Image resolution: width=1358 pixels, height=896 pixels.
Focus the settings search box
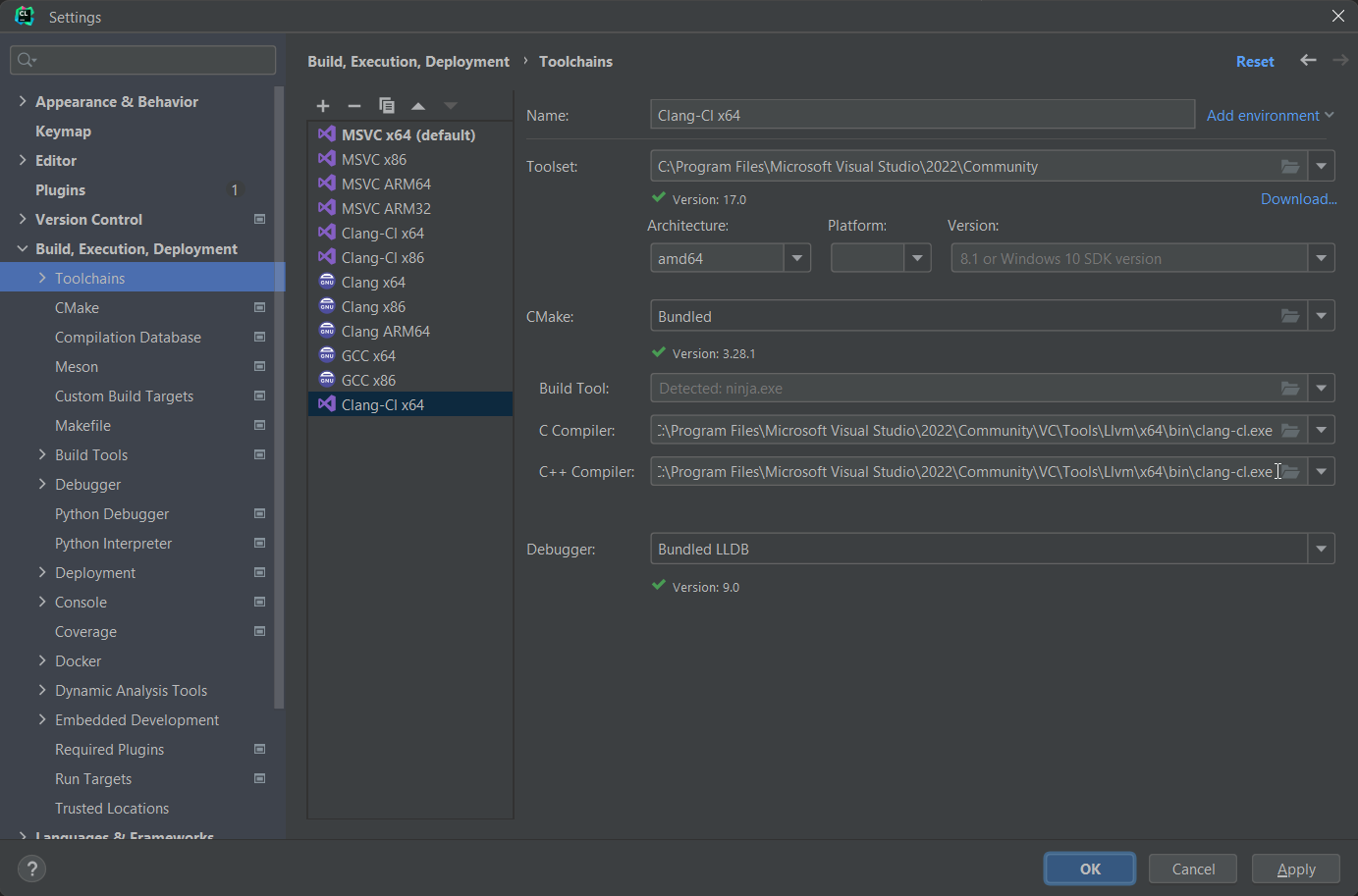[x=143, y=60]
